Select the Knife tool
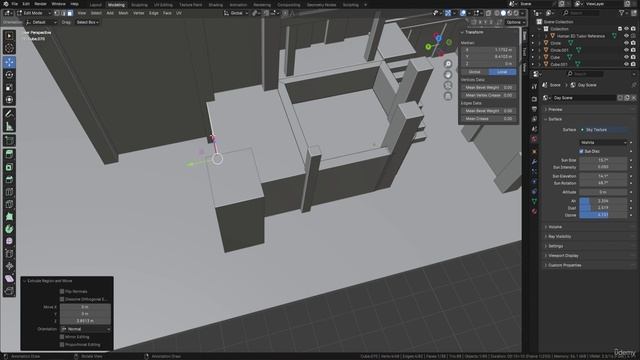640x360 pixels. click(9, 204)
